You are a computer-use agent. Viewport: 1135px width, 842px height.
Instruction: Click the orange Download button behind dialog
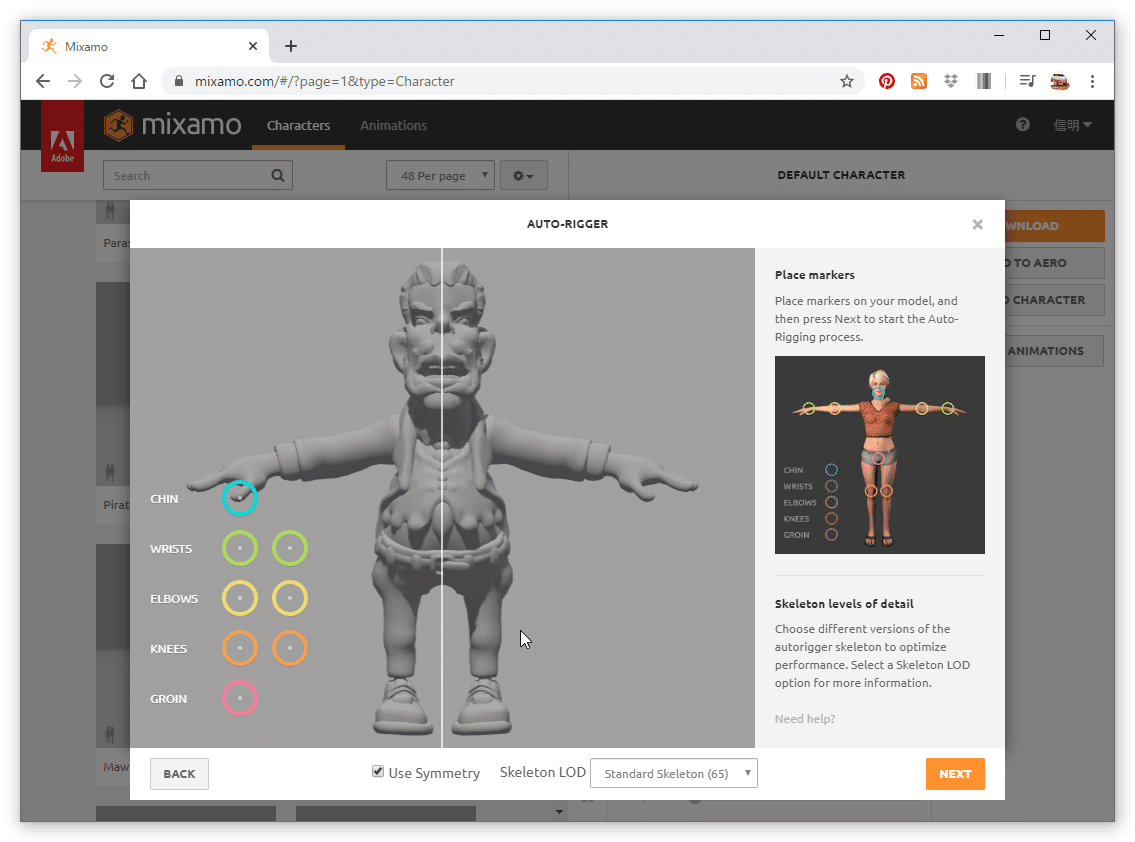(1055, 226)
